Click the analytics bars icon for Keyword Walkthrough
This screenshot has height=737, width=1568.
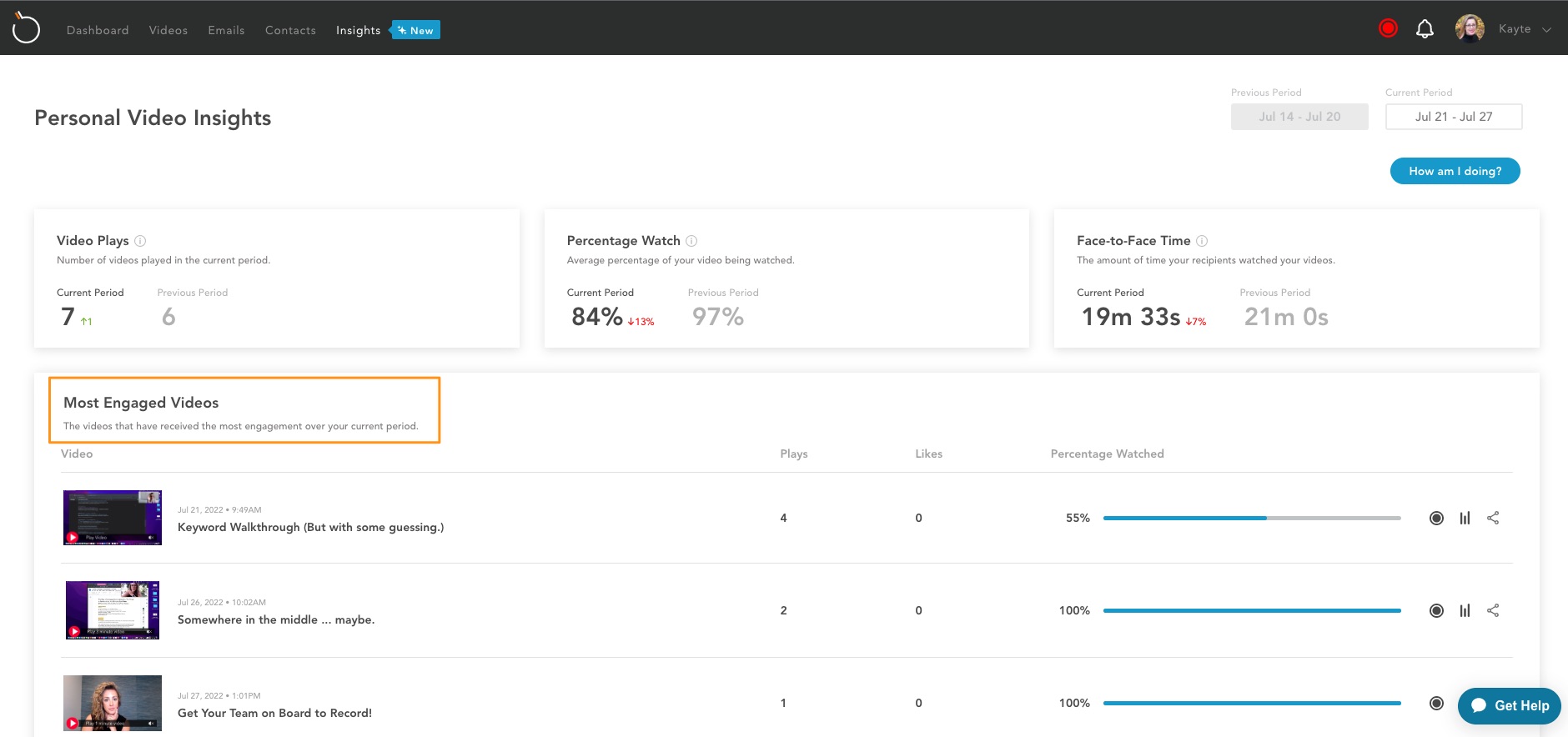click(x=1465, y=518)
